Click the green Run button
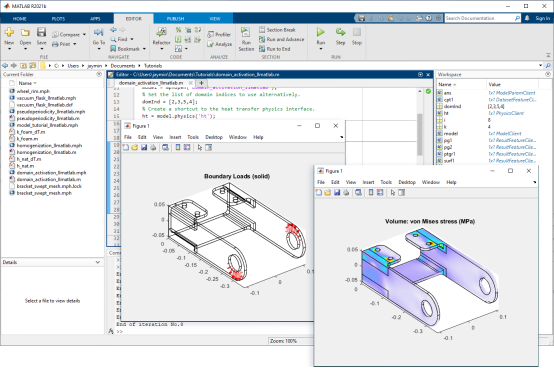This screenshot has width=554, height=368. point(320,32)
